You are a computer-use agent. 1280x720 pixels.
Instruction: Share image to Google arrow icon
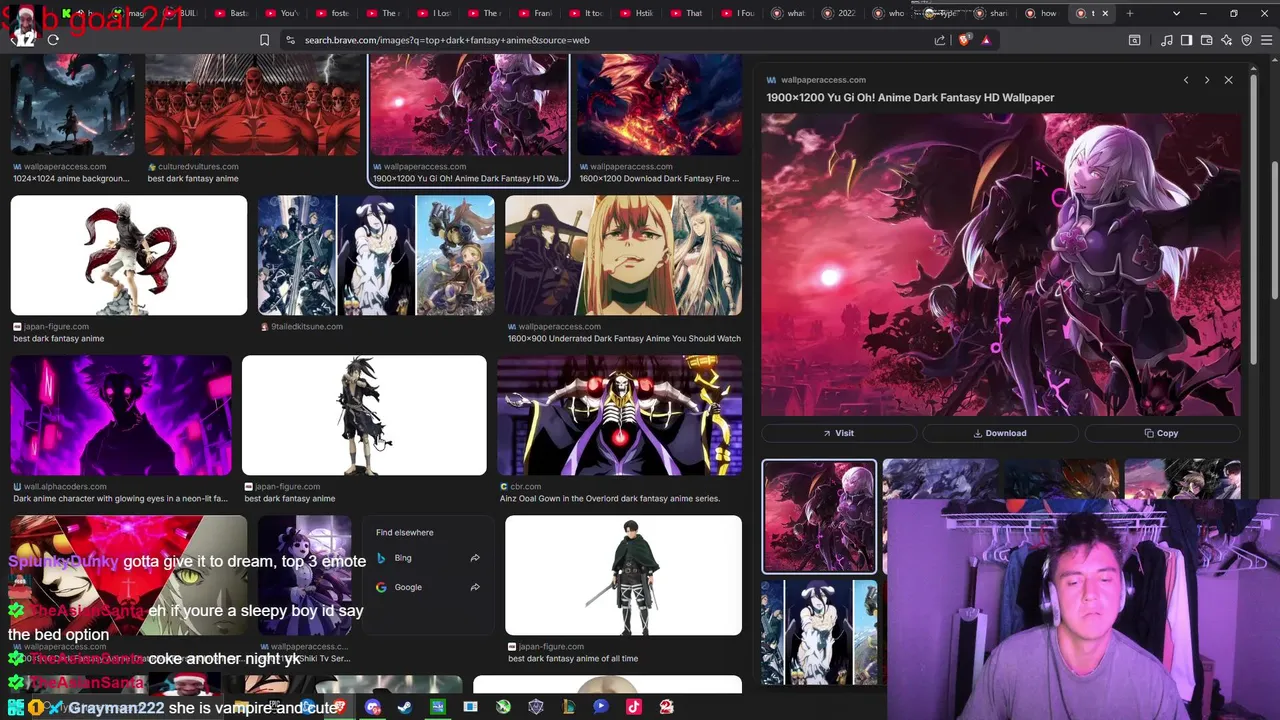click(475, 587)
